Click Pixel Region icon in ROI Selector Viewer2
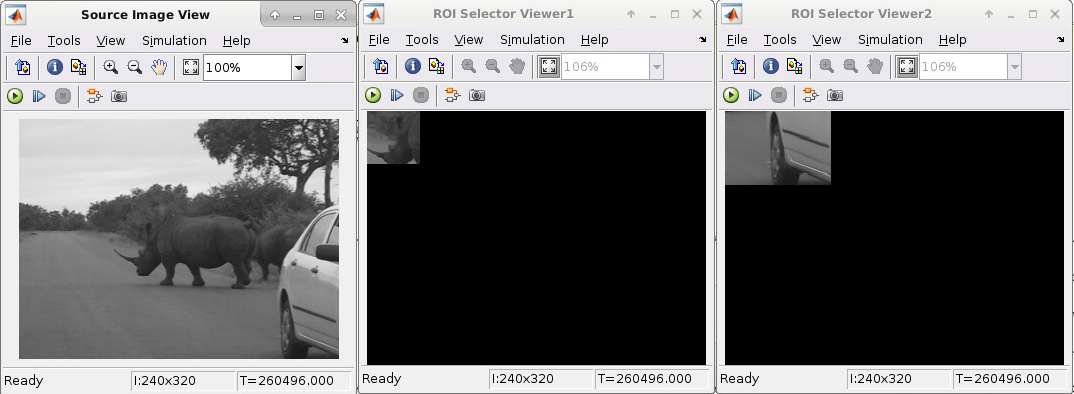This screenshot has height=394, width=1074. [794, 66]
